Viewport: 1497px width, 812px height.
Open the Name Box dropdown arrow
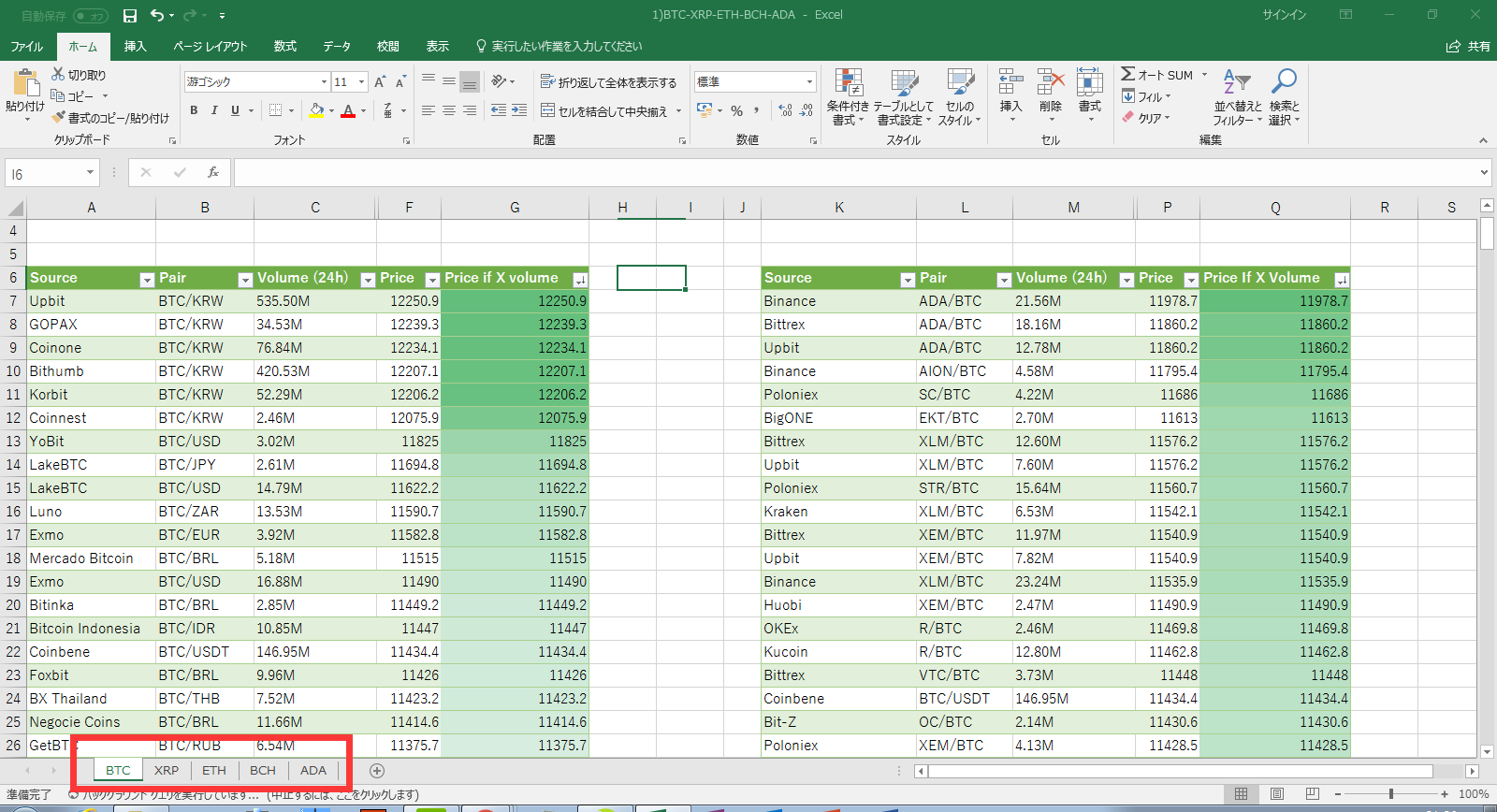[90, 173]
